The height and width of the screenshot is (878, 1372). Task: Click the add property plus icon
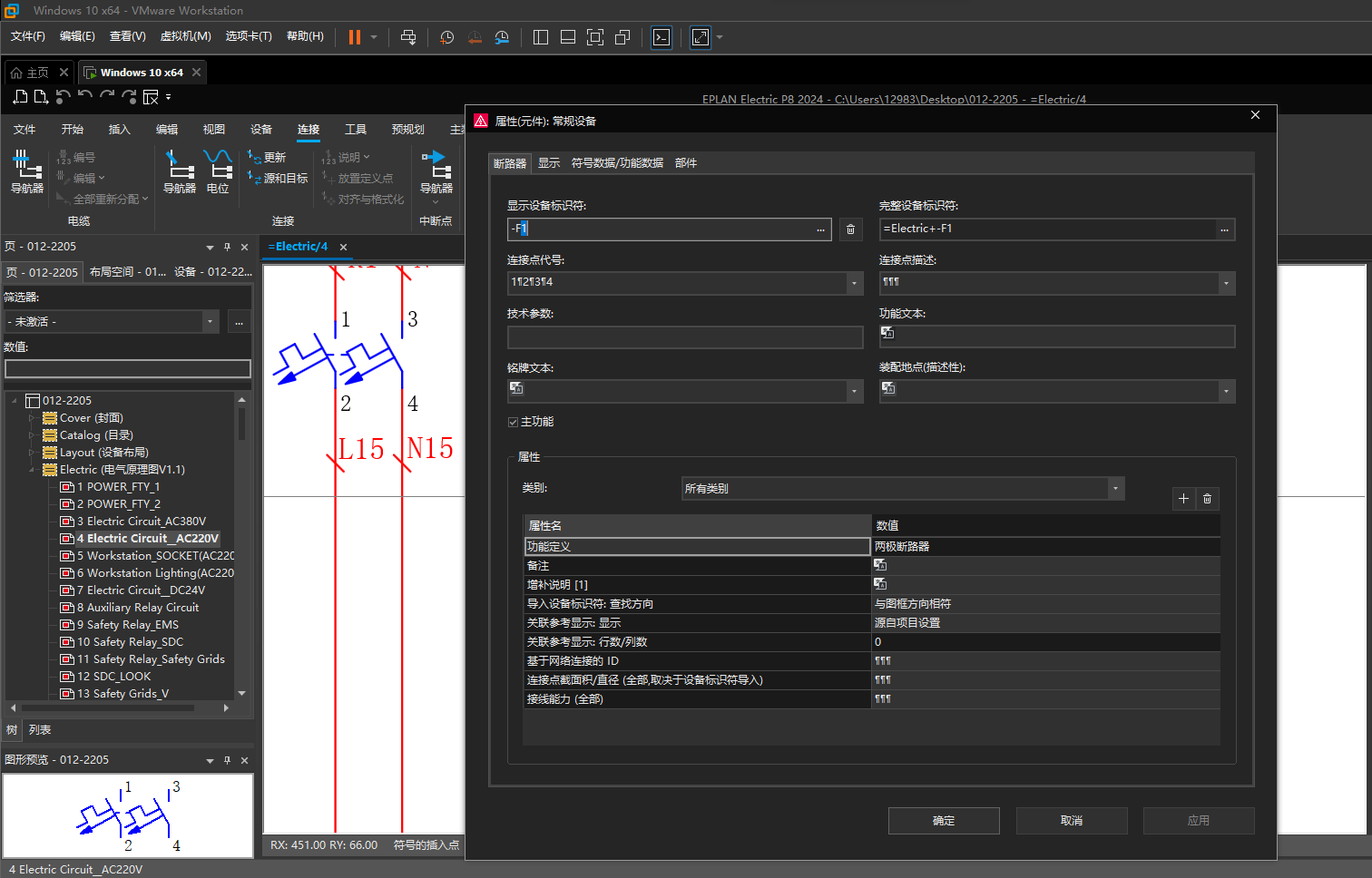(x=1183, y=499)
